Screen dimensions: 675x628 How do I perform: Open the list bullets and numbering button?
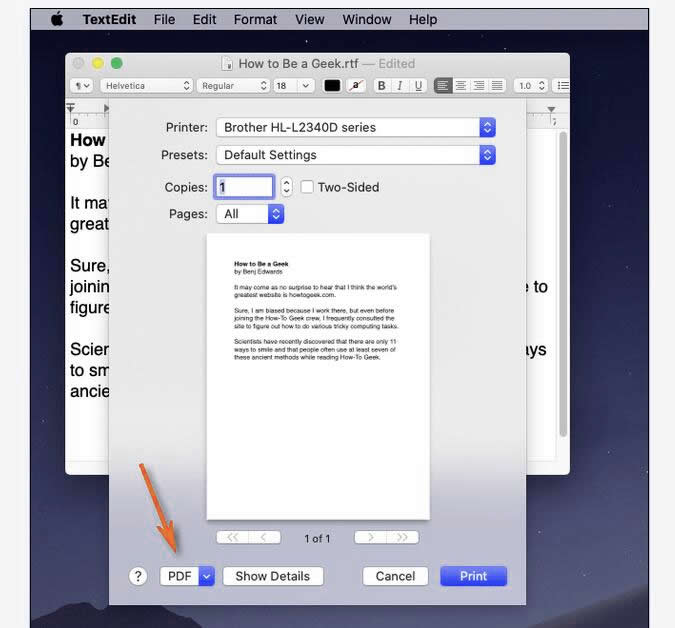(561, 86)
